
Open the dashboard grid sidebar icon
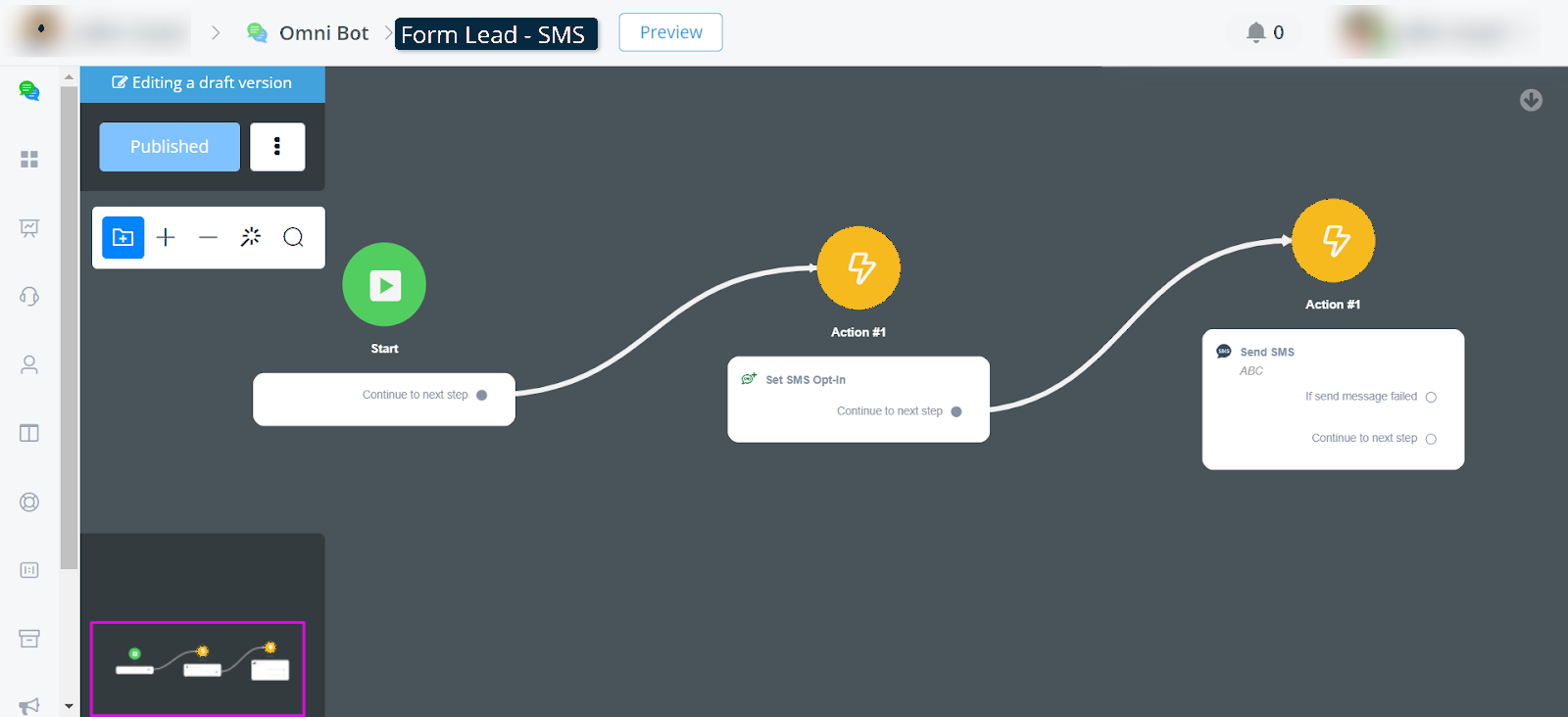[29, 159]
